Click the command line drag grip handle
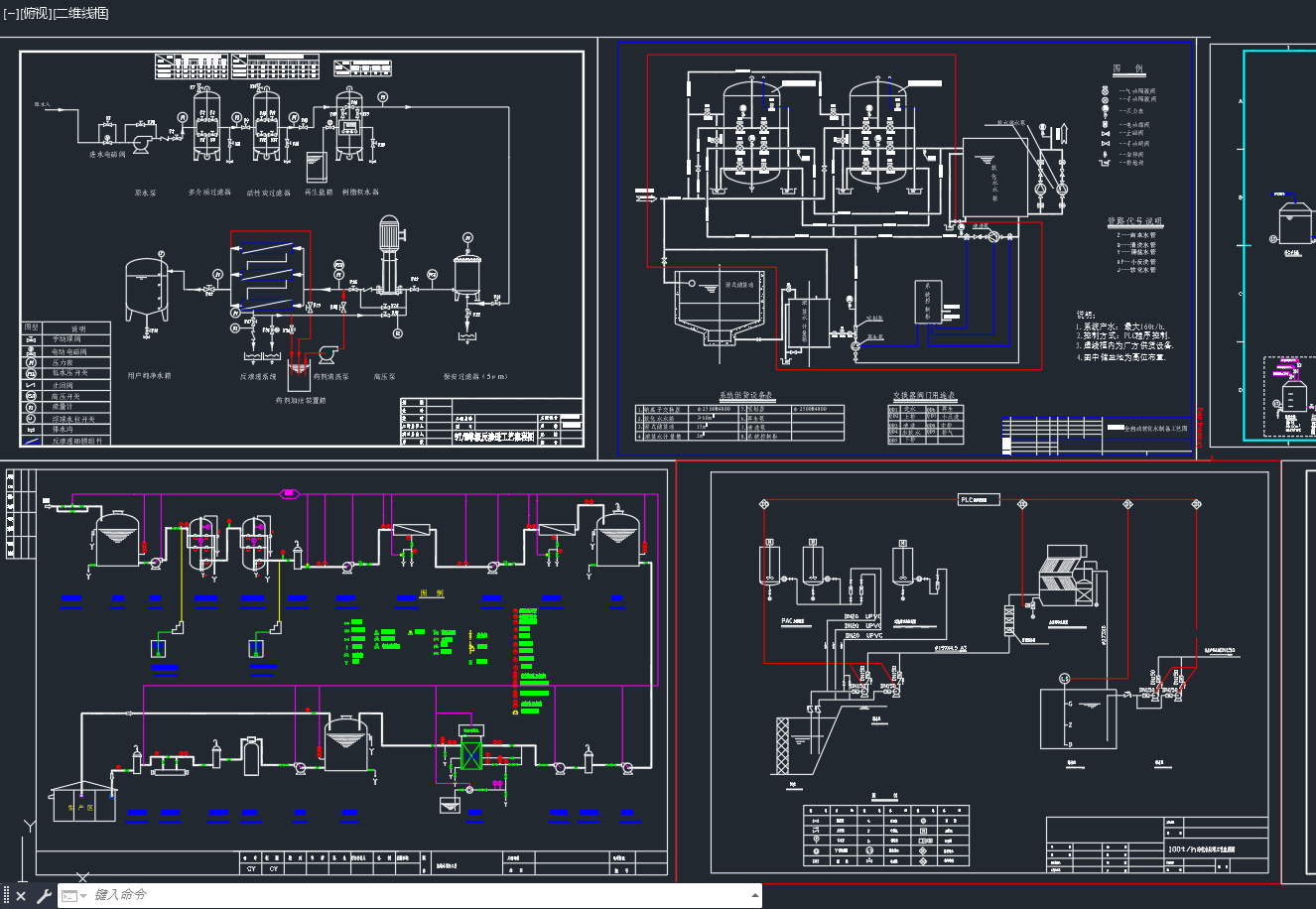This screenshot has width=1316, height=909. point(6,896)
